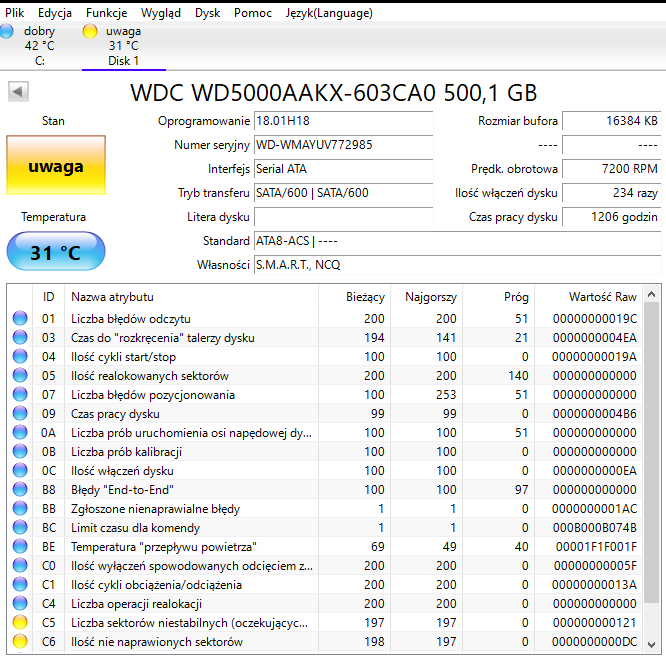Click the status icon for attribute B8
Viewport: 666px width, 661px height.
coord(20,489)
